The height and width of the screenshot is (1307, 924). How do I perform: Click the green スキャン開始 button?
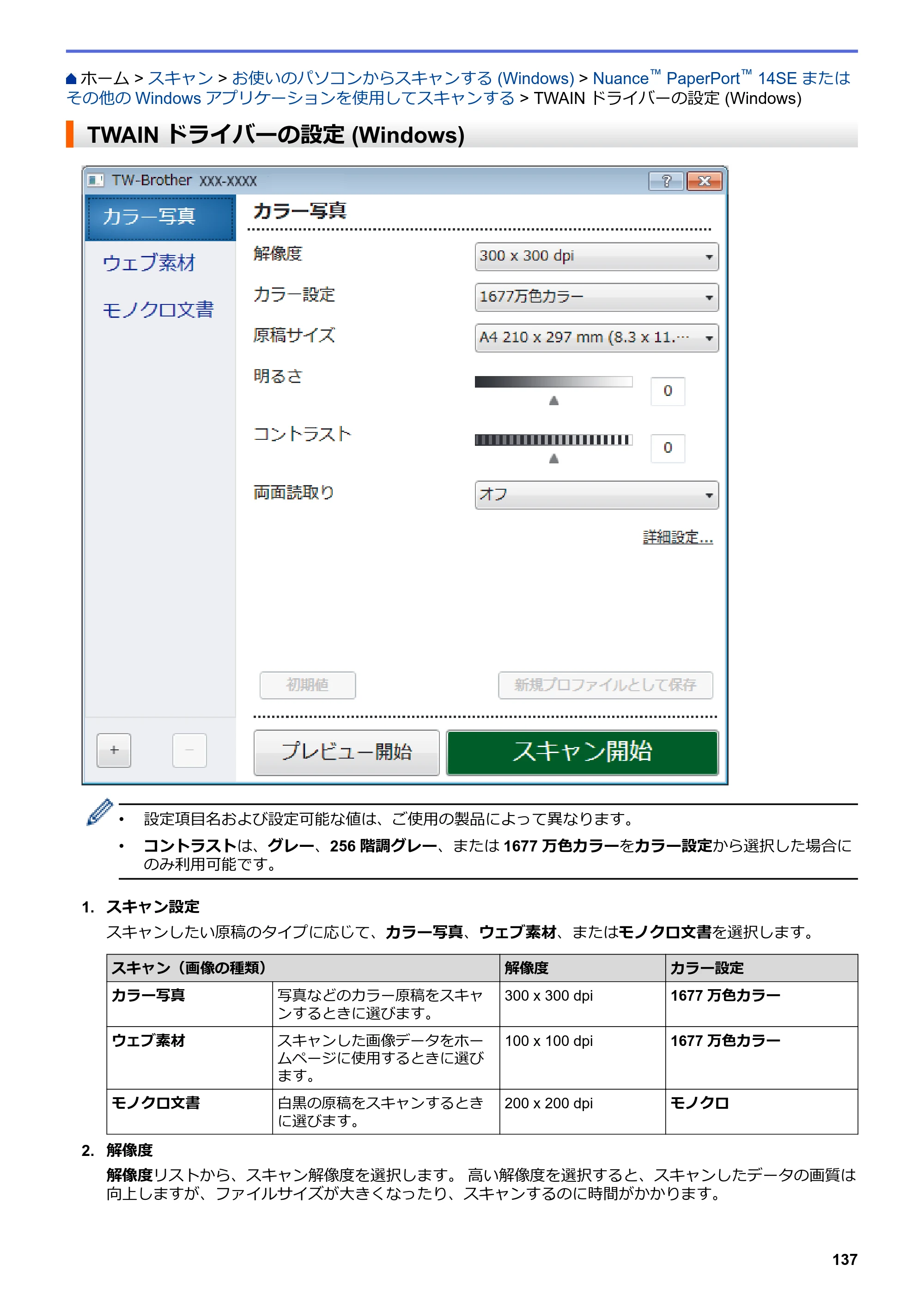click(582, 752)
